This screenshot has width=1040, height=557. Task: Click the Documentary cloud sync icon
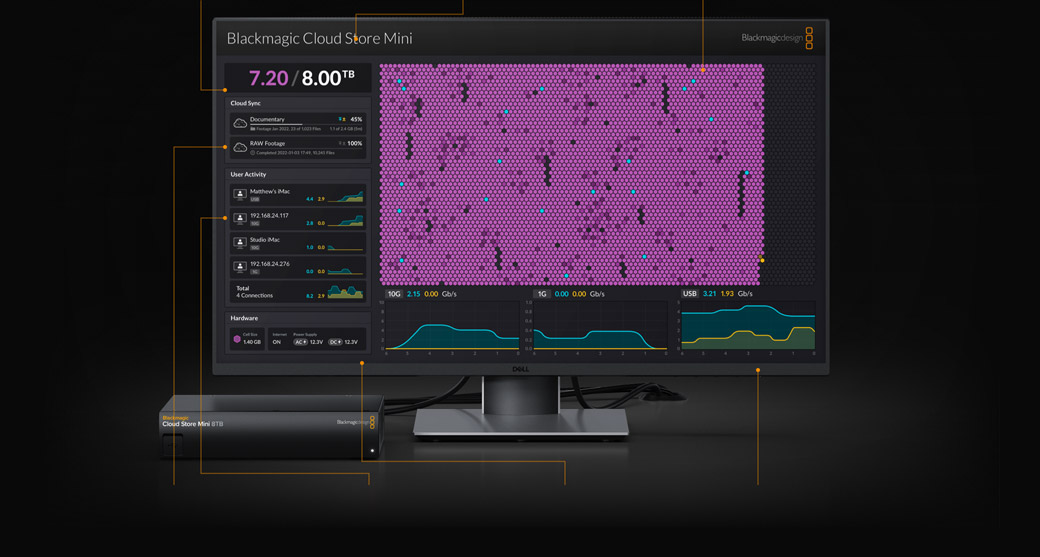(240, 123)
